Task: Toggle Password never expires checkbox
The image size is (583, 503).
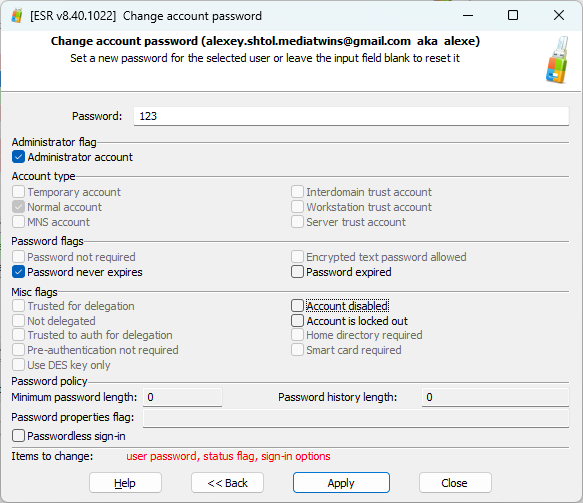Action: pos(18,272)
